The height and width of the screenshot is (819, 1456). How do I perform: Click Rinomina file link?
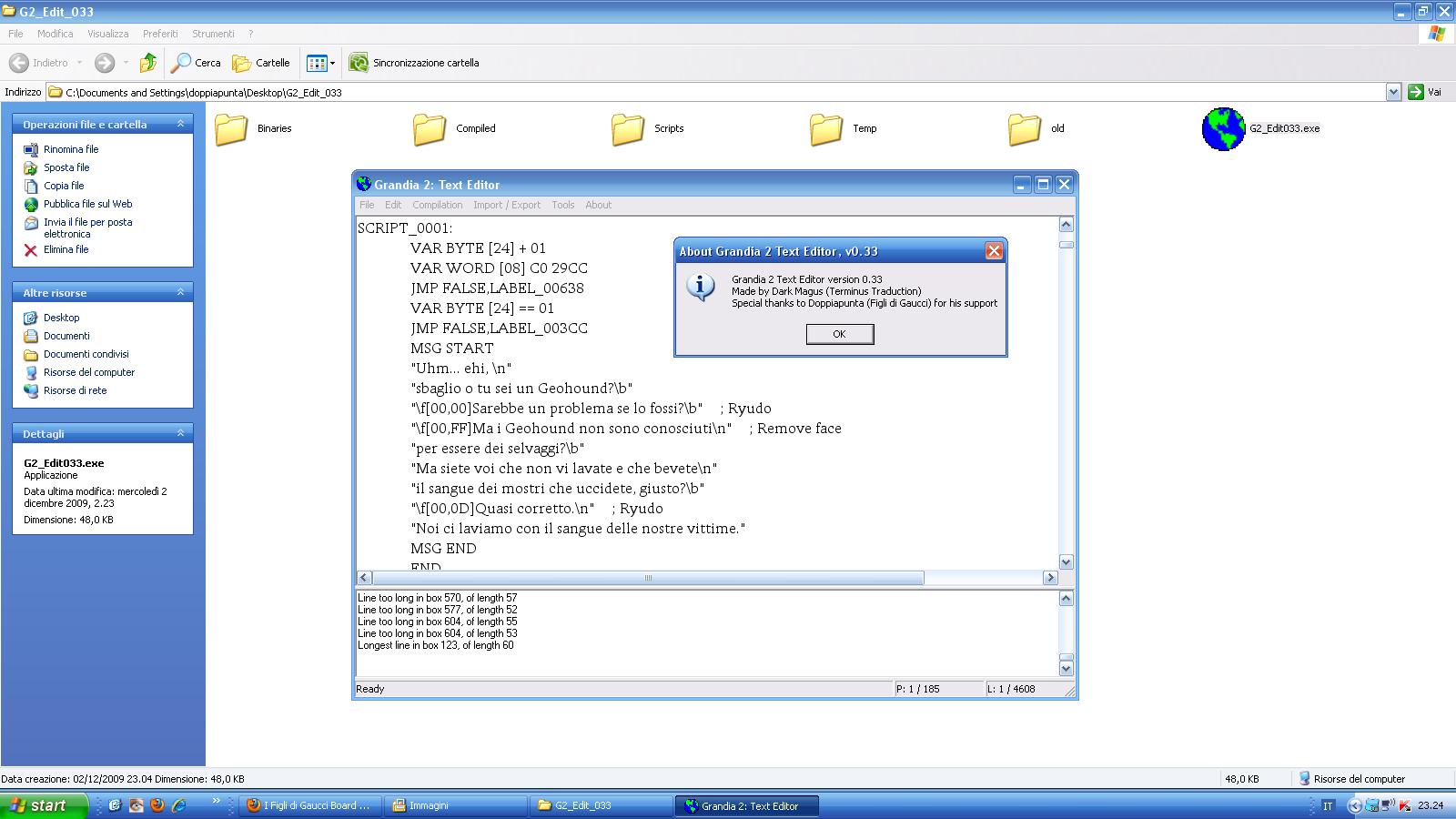(x=71, y=149)
